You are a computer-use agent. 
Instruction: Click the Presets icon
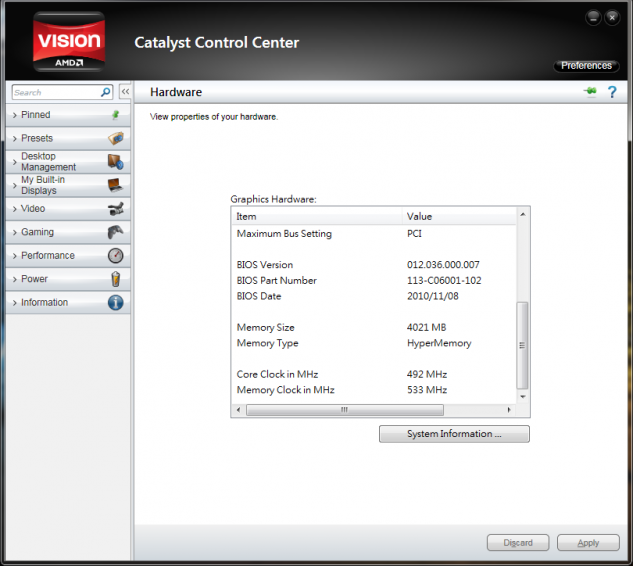coord(116,138)
